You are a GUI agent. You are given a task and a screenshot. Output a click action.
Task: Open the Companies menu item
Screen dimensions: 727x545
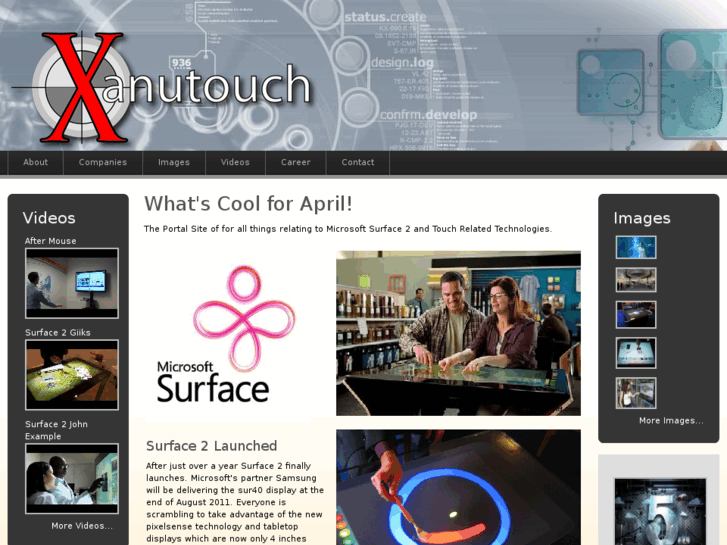[x=102, y=162]
